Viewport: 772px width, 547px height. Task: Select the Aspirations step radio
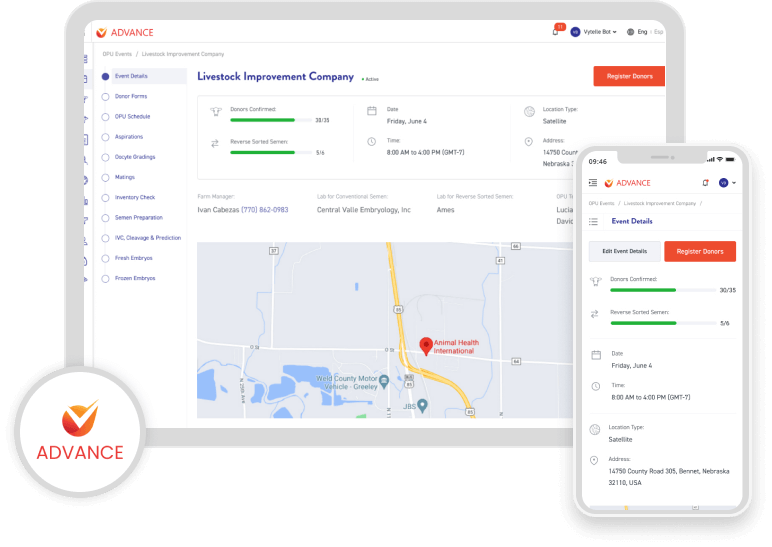pyautogui.click(x=105, y=136)
